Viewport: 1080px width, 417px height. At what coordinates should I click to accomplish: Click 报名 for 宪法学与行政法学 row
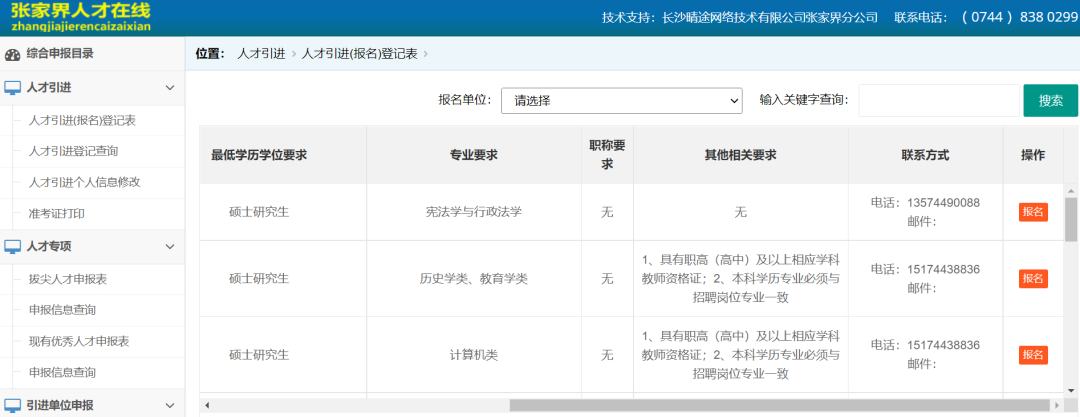click(1033, 212)
